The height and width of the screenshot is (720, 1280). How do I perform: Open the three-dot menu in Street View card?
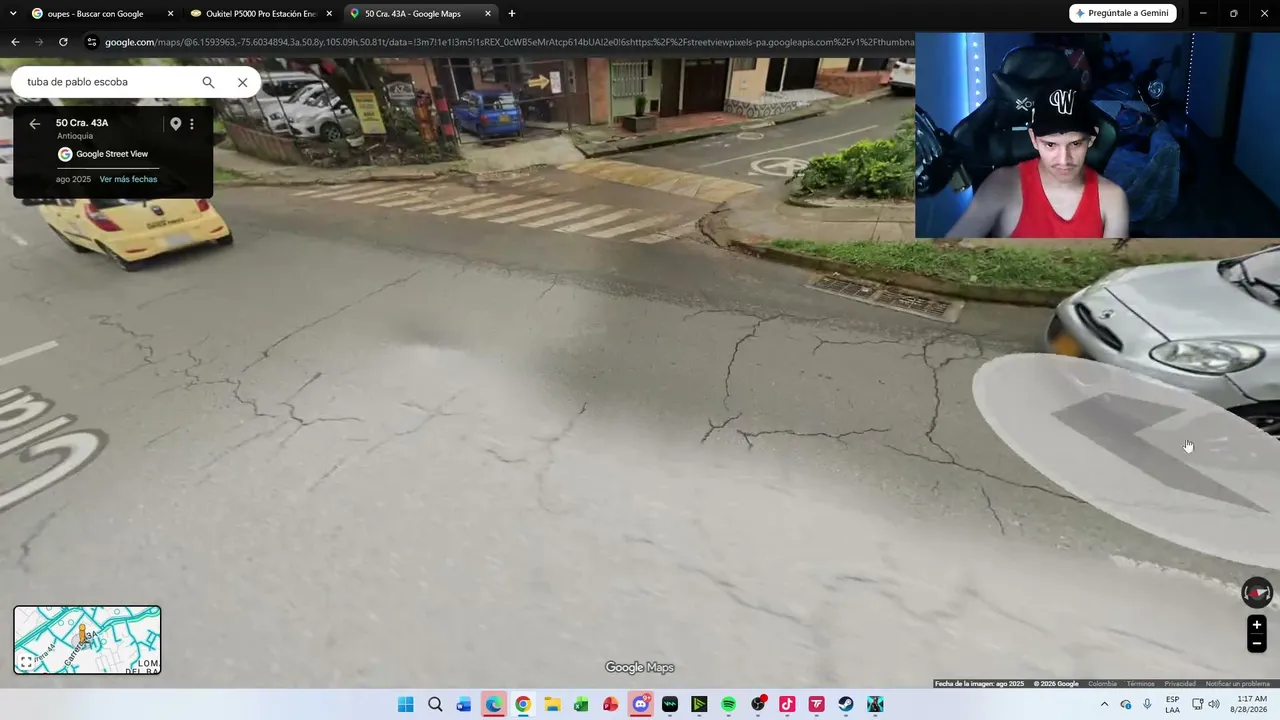pos(192,124)
